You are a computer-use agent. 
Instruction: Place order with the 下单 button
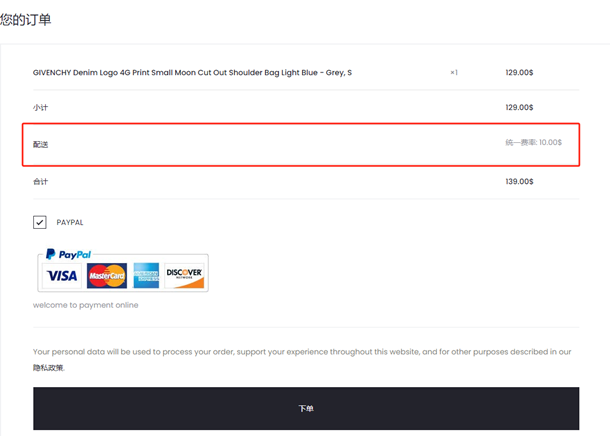click(306, 408)
